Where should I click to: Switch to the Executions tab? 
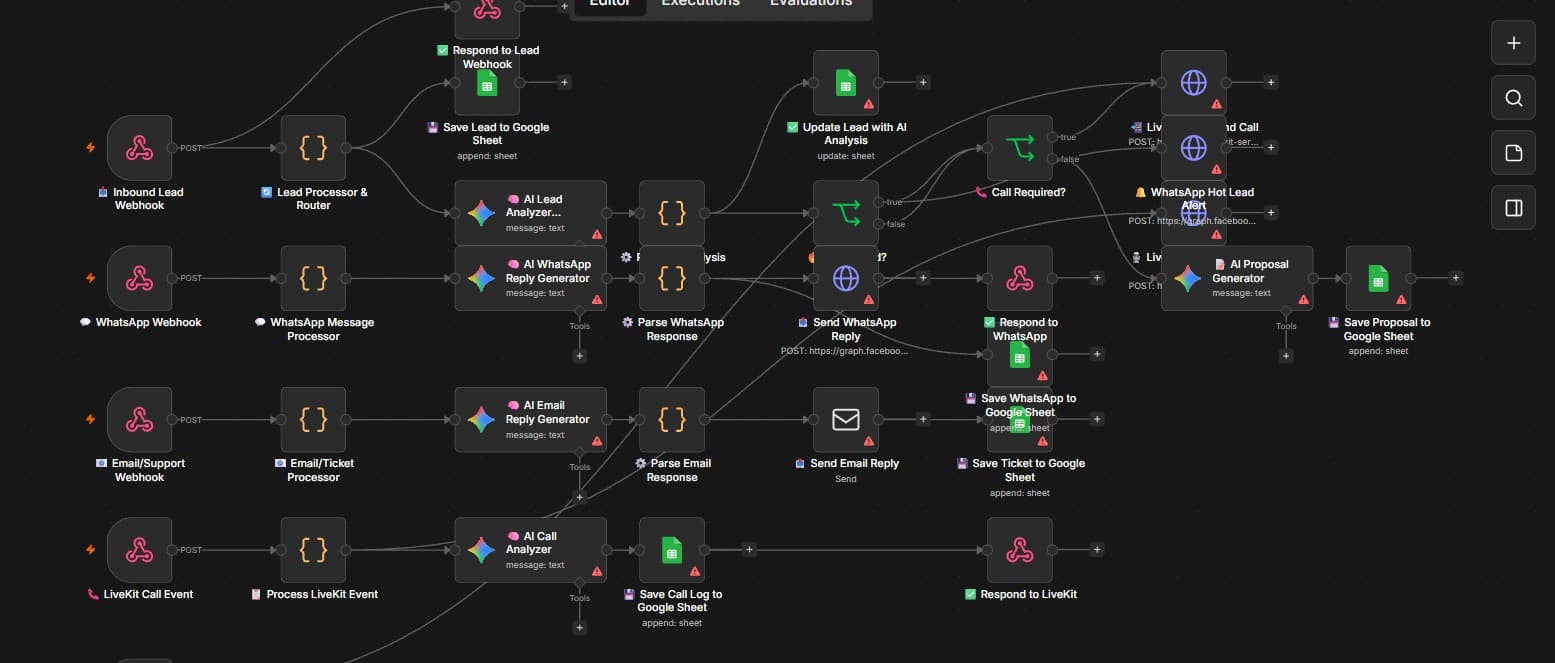tap(700, 3)
